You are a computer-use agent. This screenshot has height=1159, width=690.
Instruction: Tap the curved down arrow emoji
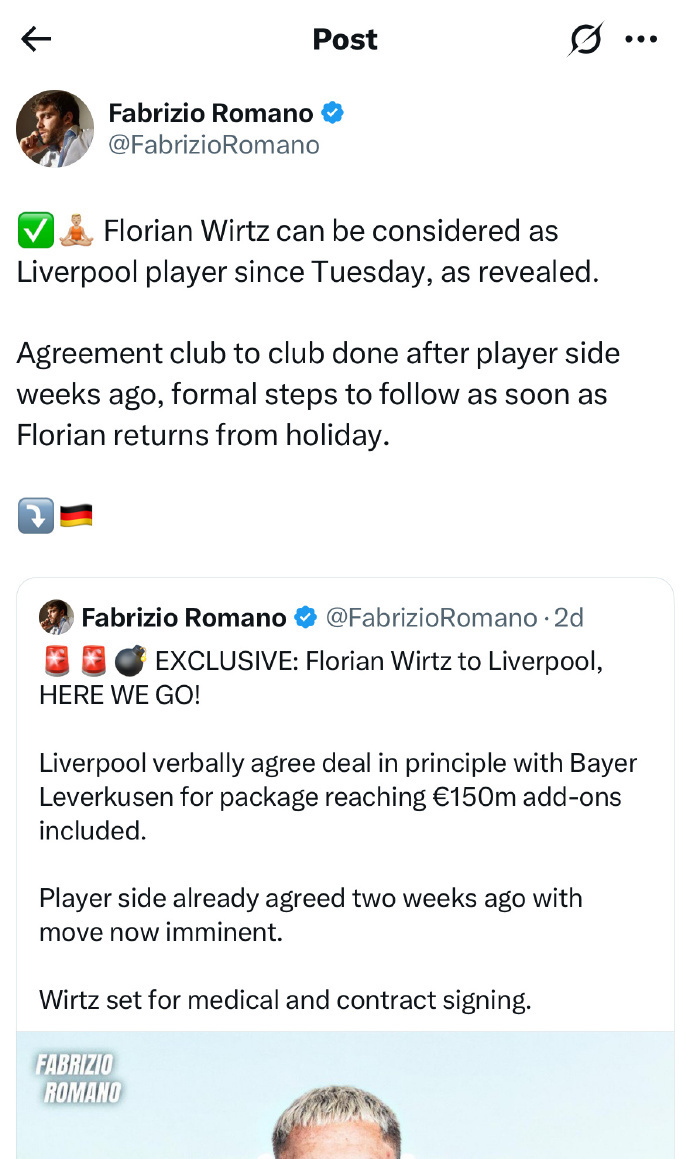pyautogui.click(x=36, y=516)
